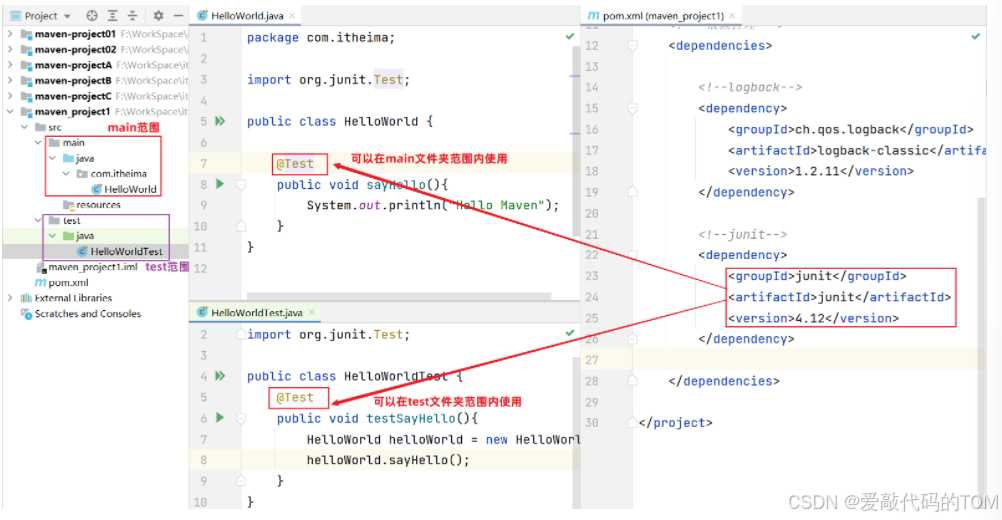Click the junit groupId line
Screen dimensions: 1002x520
coord(817,277)
